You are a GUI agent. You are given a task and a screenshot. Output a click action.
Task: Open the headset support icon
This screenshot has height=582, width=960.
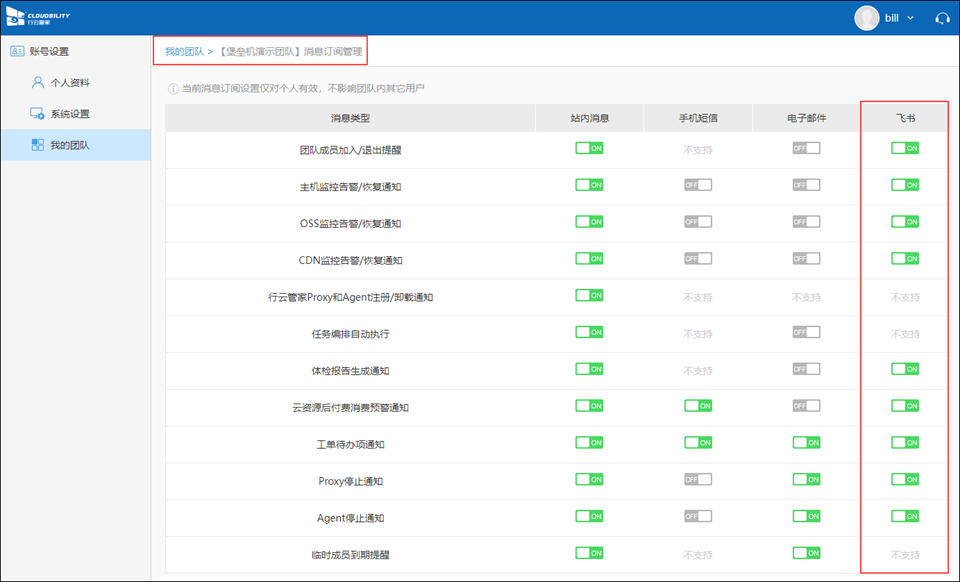[941, 18]
